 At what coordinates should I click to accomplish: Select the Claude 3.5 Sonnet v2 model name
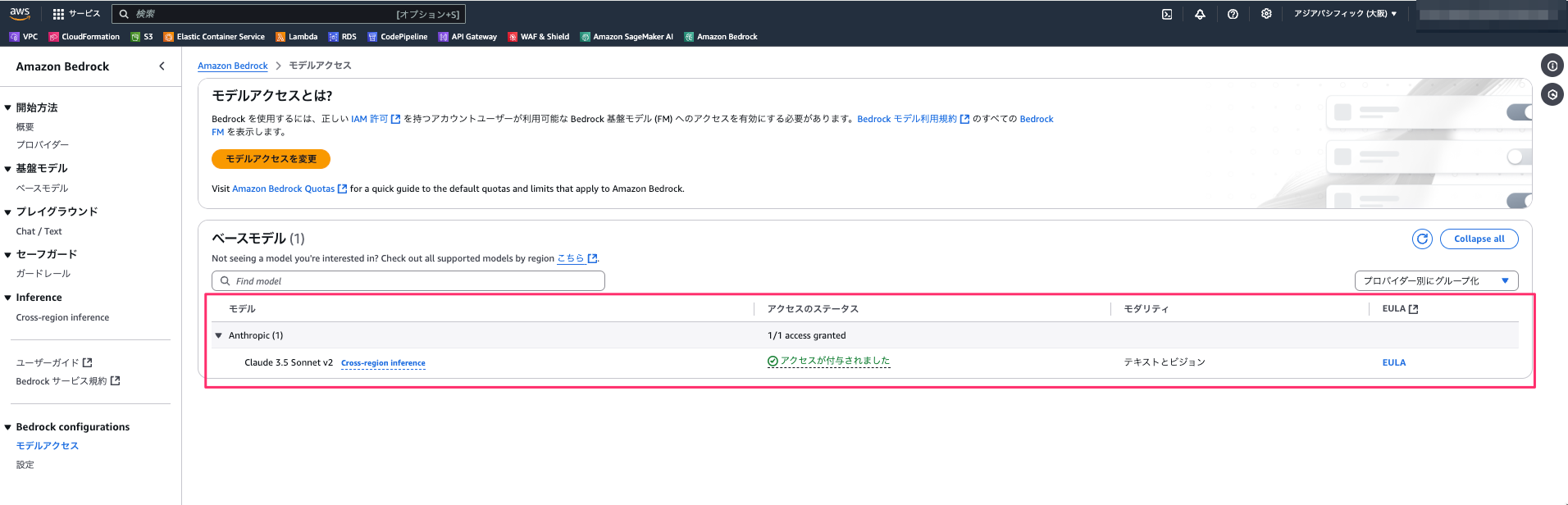(x=289, y=362)
